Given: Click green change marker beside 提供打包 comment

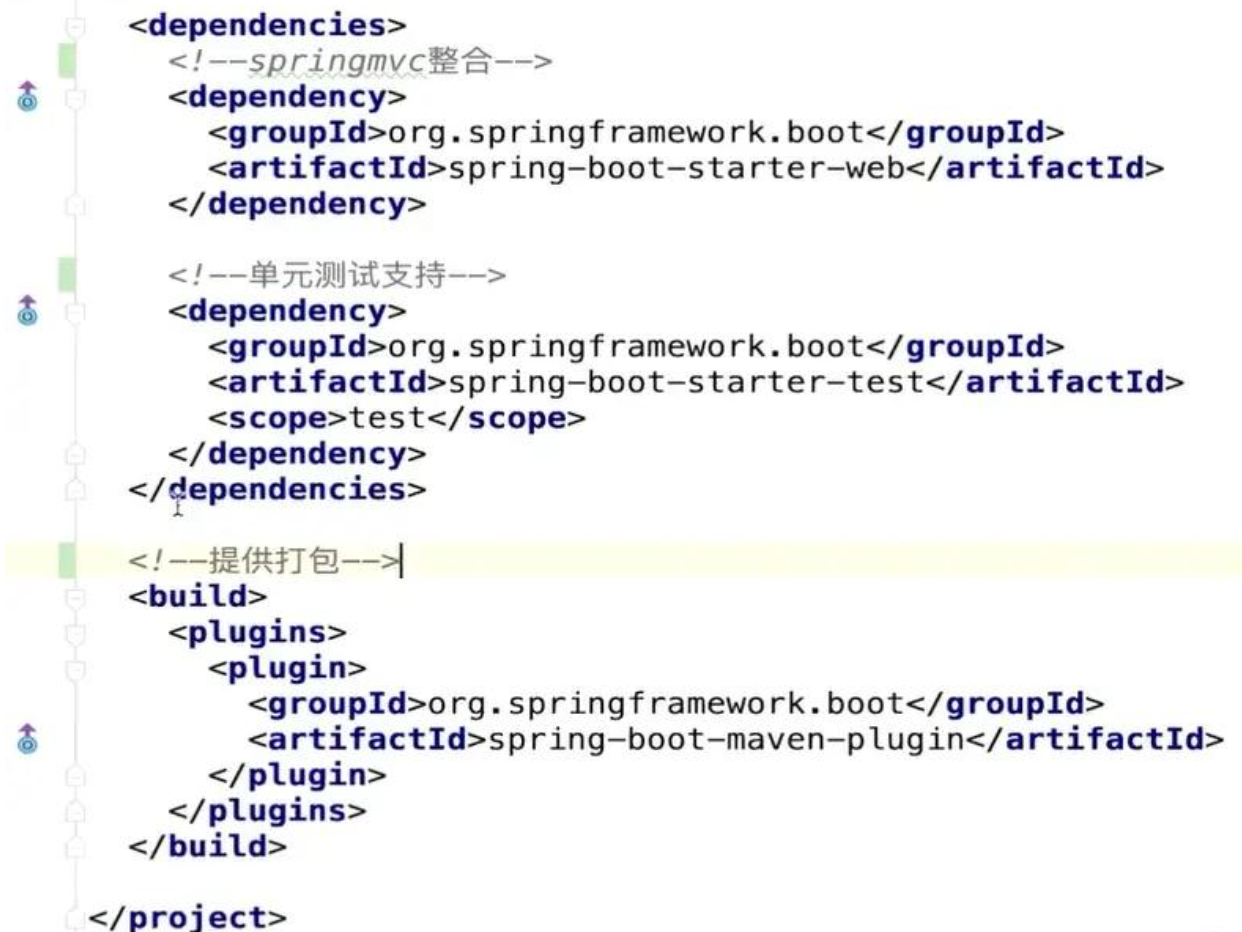Looking at the screenshot, I should 67,561.
